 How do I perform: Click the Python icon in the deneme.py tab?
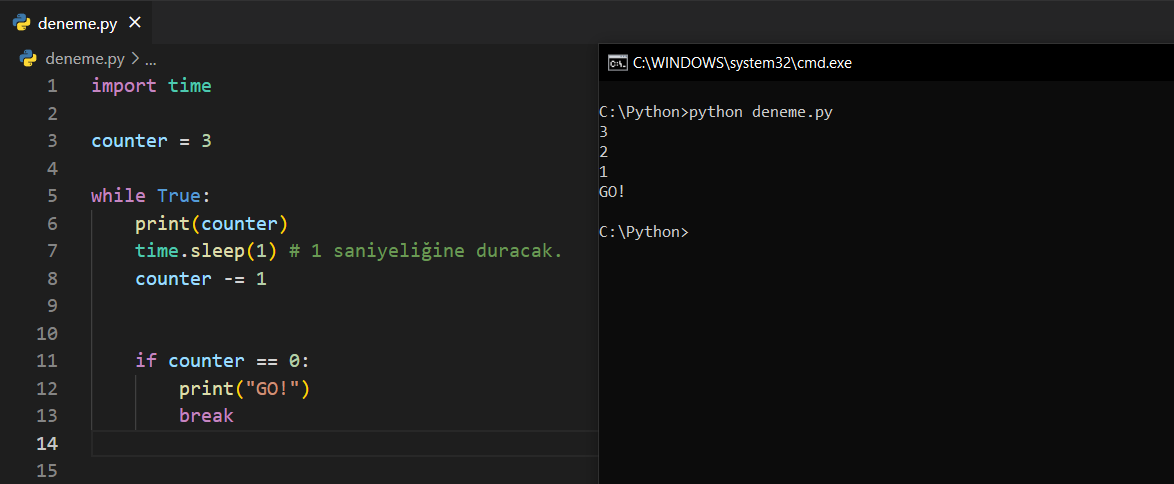click(x=21, y=23)
